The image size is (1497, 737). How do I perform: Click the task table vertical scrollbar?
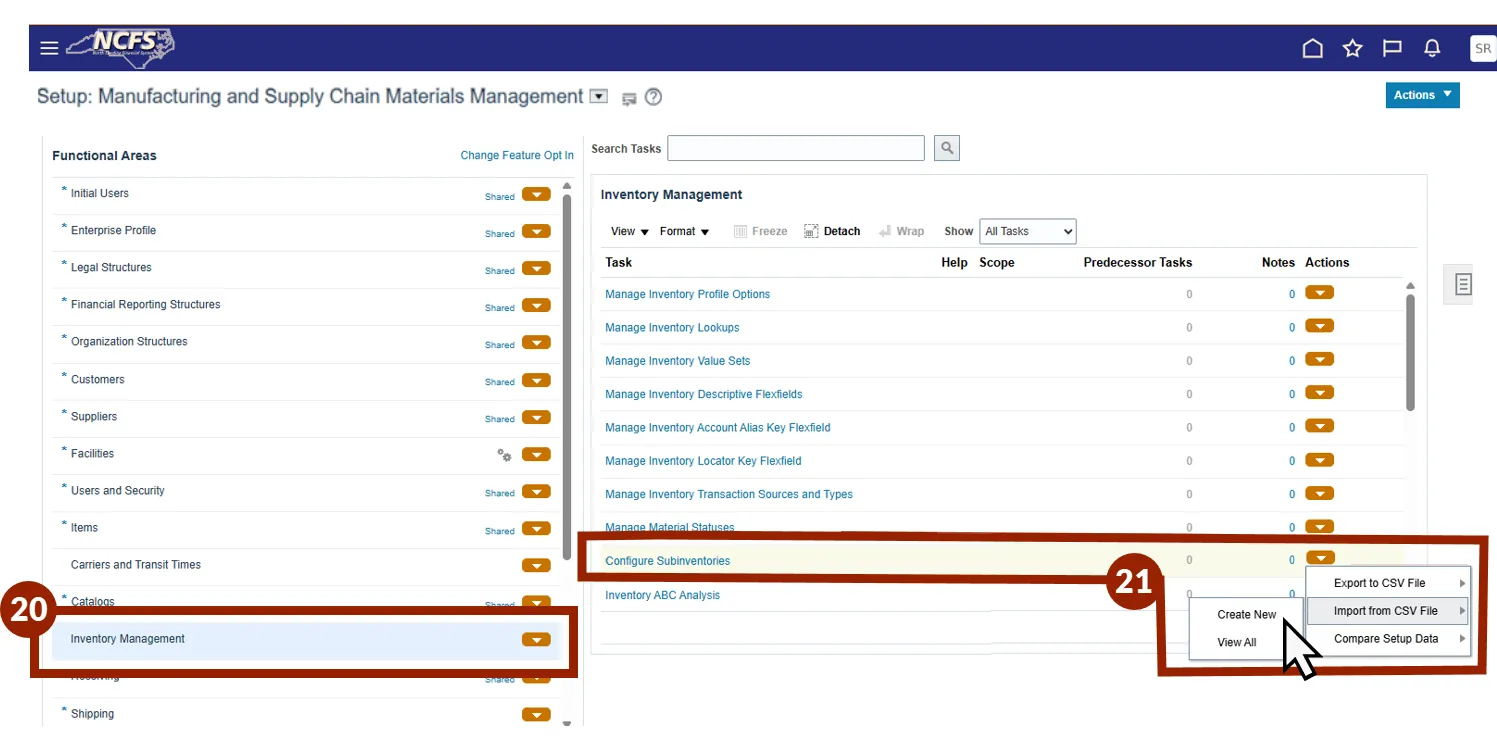[x=1411, y=350]
